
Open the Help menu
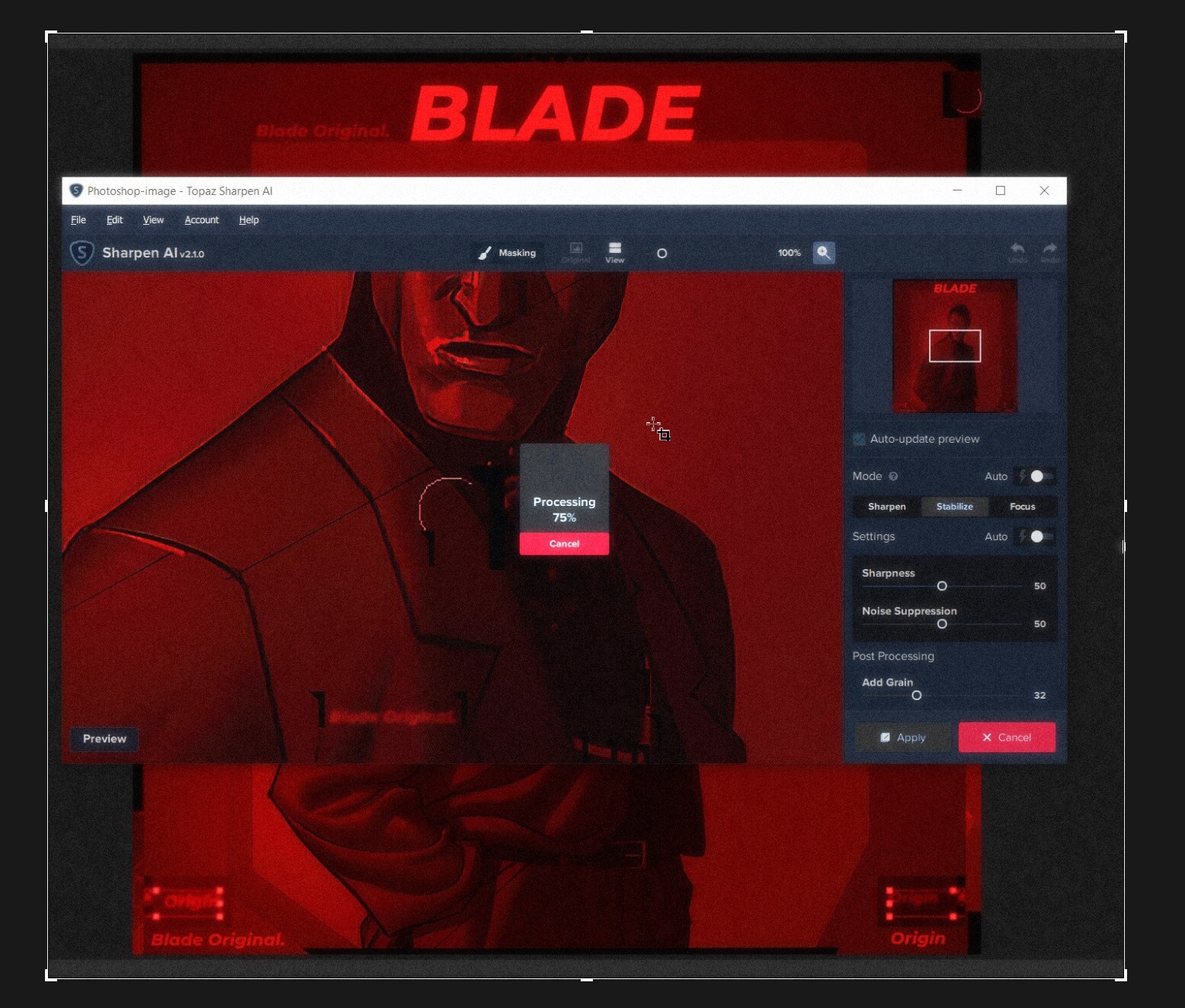click(248, 220)
